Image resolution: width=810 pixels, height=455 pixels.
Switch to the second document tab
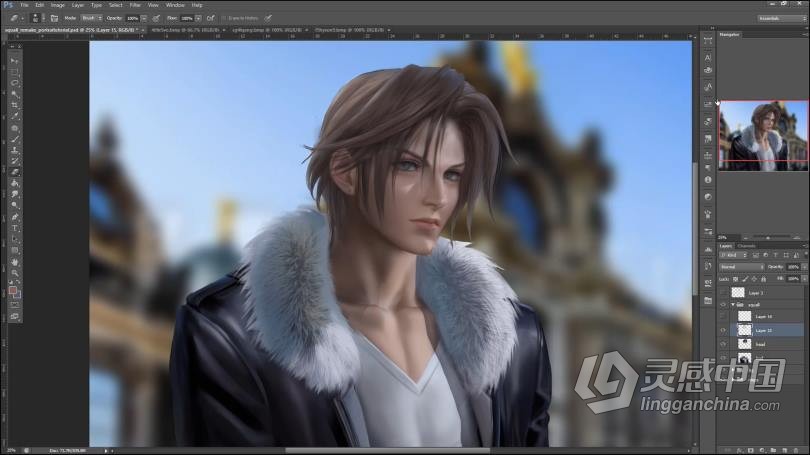187,30
